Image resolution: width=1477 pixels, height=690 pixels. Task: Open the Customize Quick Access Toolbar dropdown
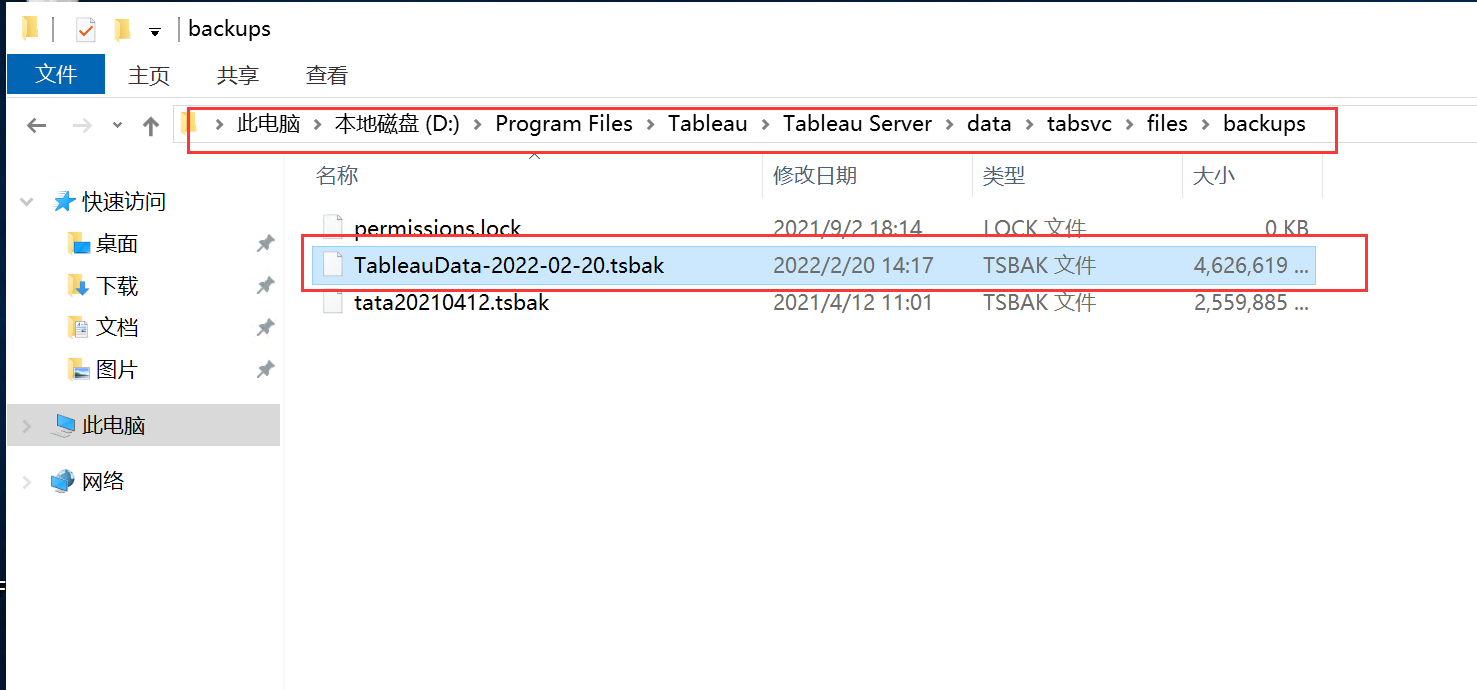[155, 32]
